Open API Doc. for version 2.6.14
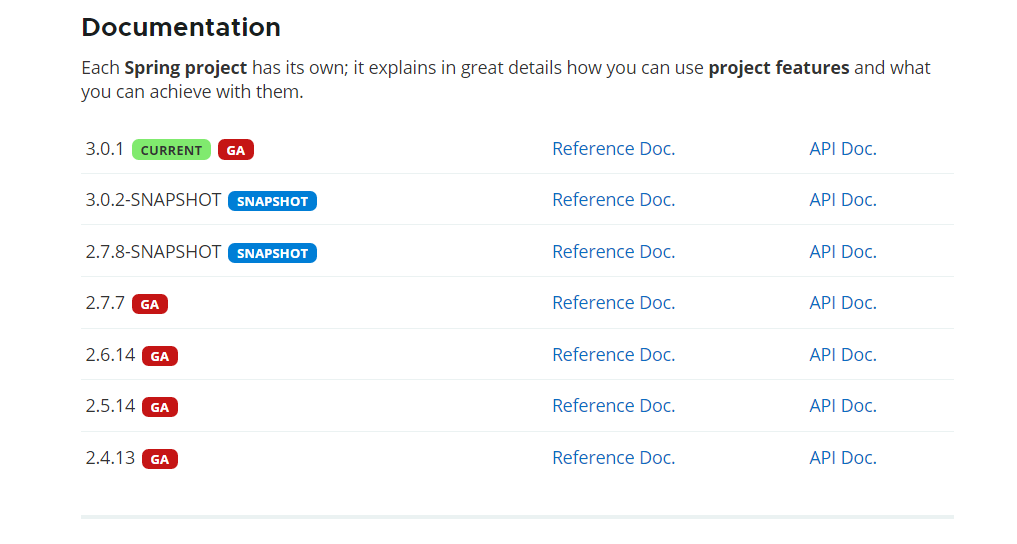Viewport: 1017px width, 544px height. [x=843, y=355]
